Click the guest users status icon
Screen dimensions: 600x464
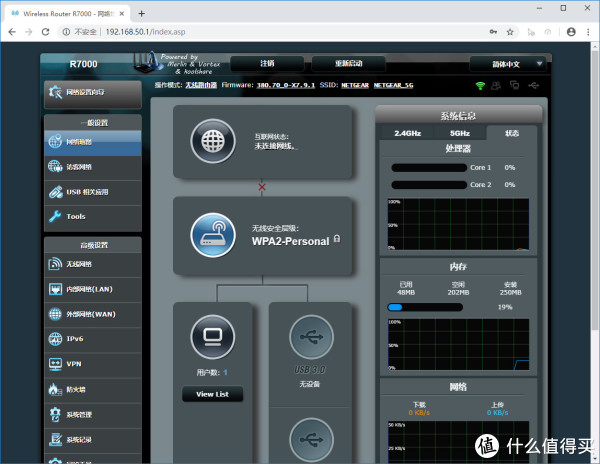click(496, 85)
